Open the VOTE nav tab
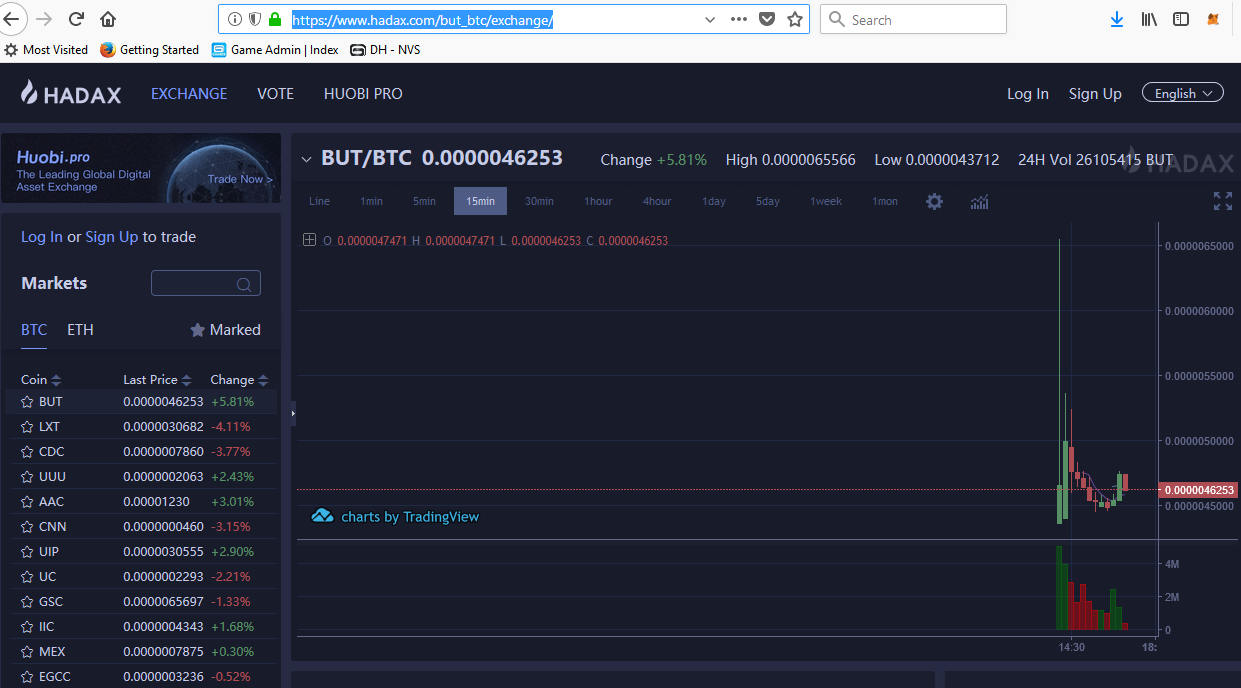This screenshot has height=688, width=1241. (x=275, y=94)
